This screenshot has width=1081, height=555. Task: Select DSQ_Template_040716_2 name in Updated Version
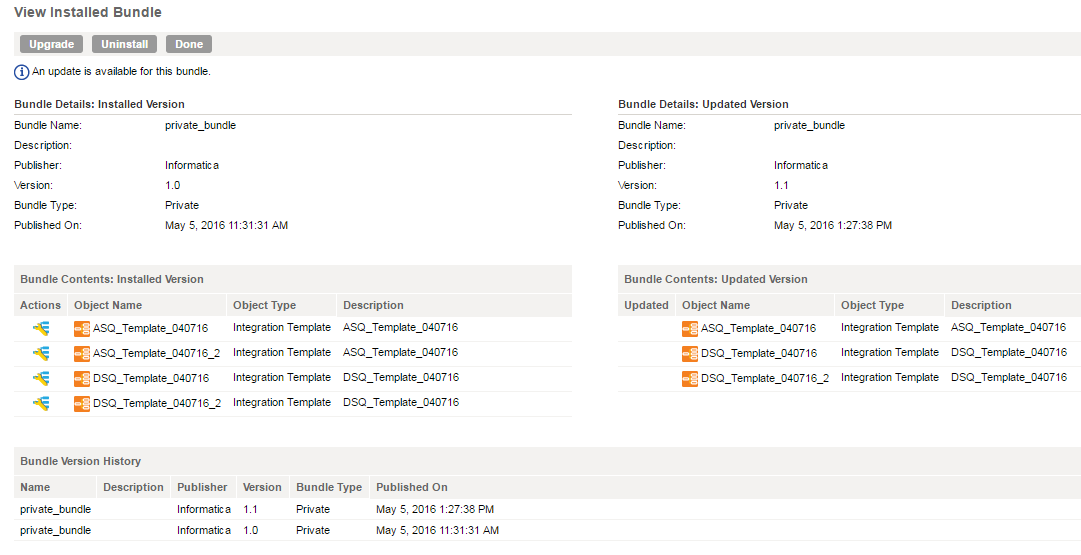[x=765, y=378]
